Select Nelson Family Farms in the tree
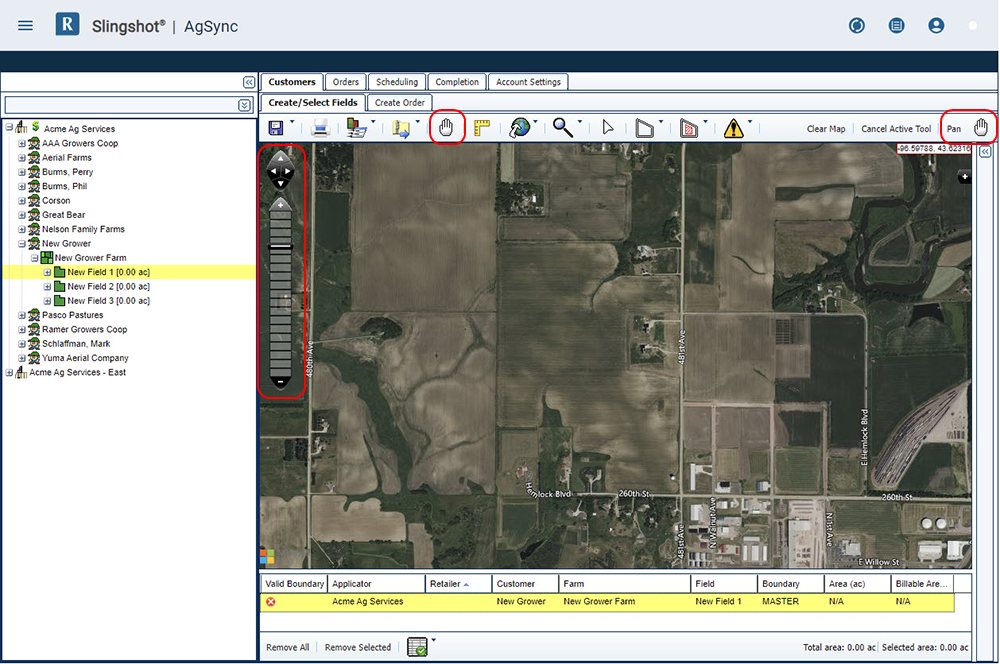The height and width of the screenshot is (664, 1000). tap(84, 229)
